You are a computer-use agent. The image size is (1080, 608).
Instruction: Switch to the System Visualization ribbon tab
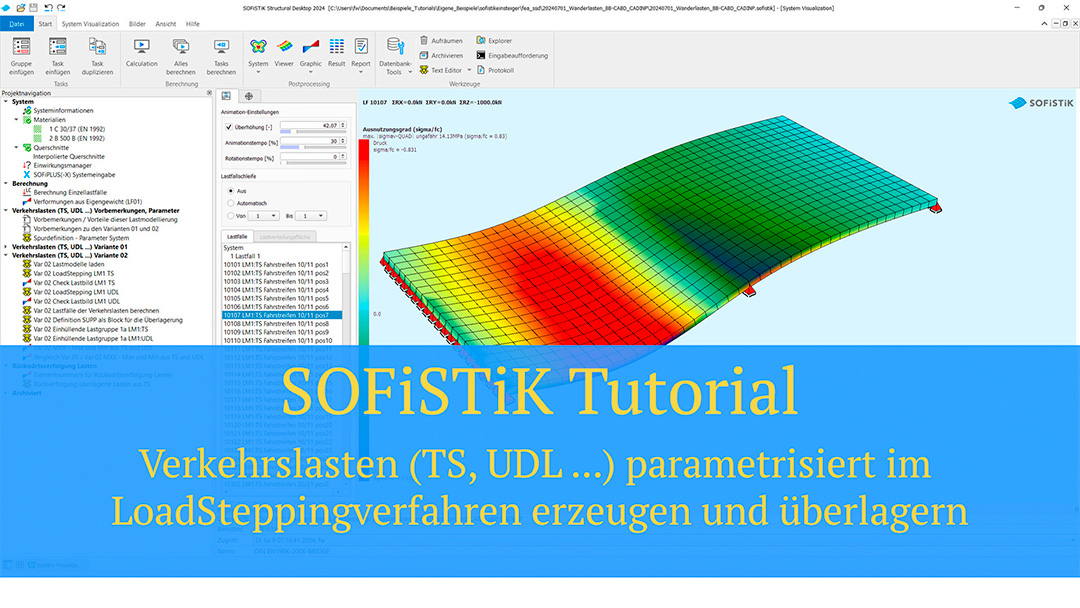pos(89,23)
